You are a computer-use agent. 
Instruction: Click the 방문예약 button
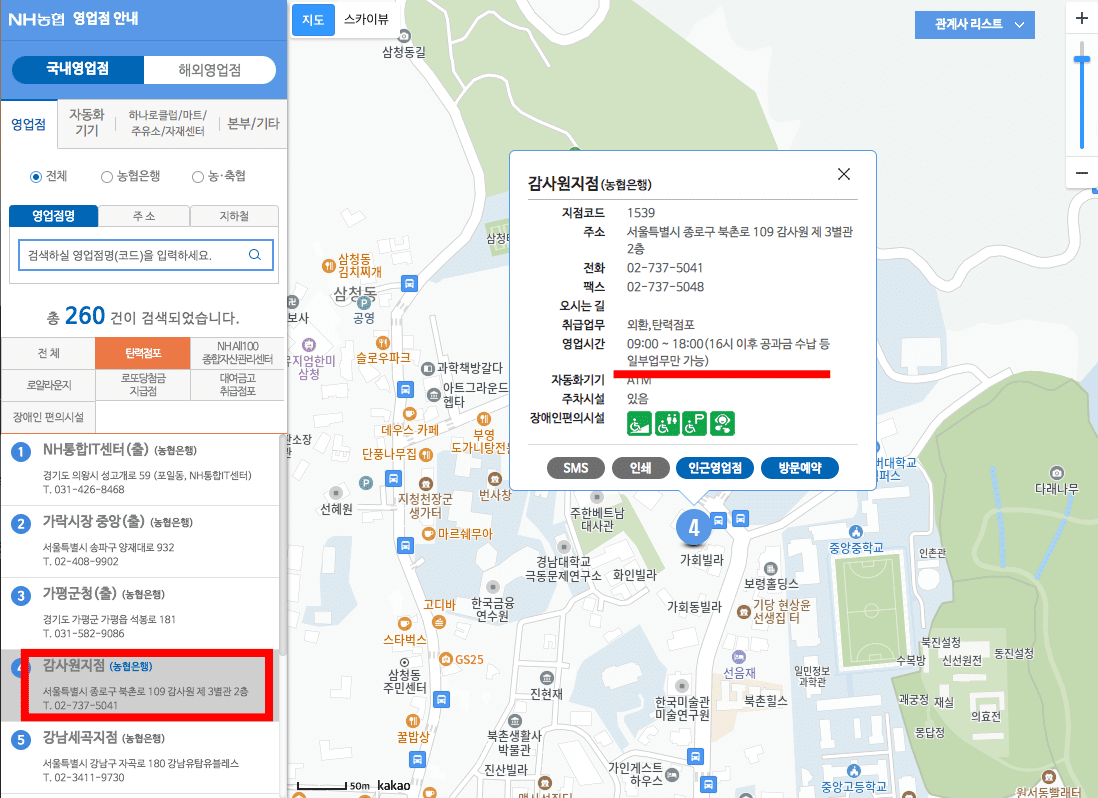point(799,468)
